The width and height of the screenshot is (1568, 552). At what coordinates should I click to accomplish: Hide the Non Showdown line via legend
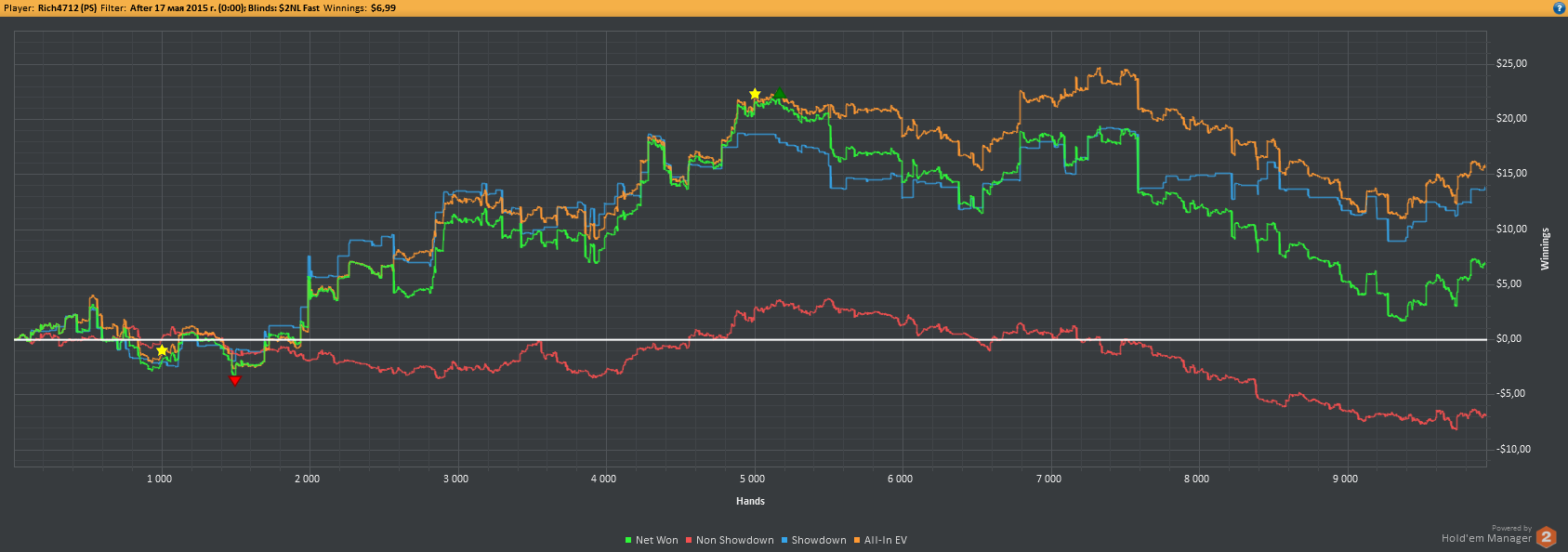coord(734,540)
